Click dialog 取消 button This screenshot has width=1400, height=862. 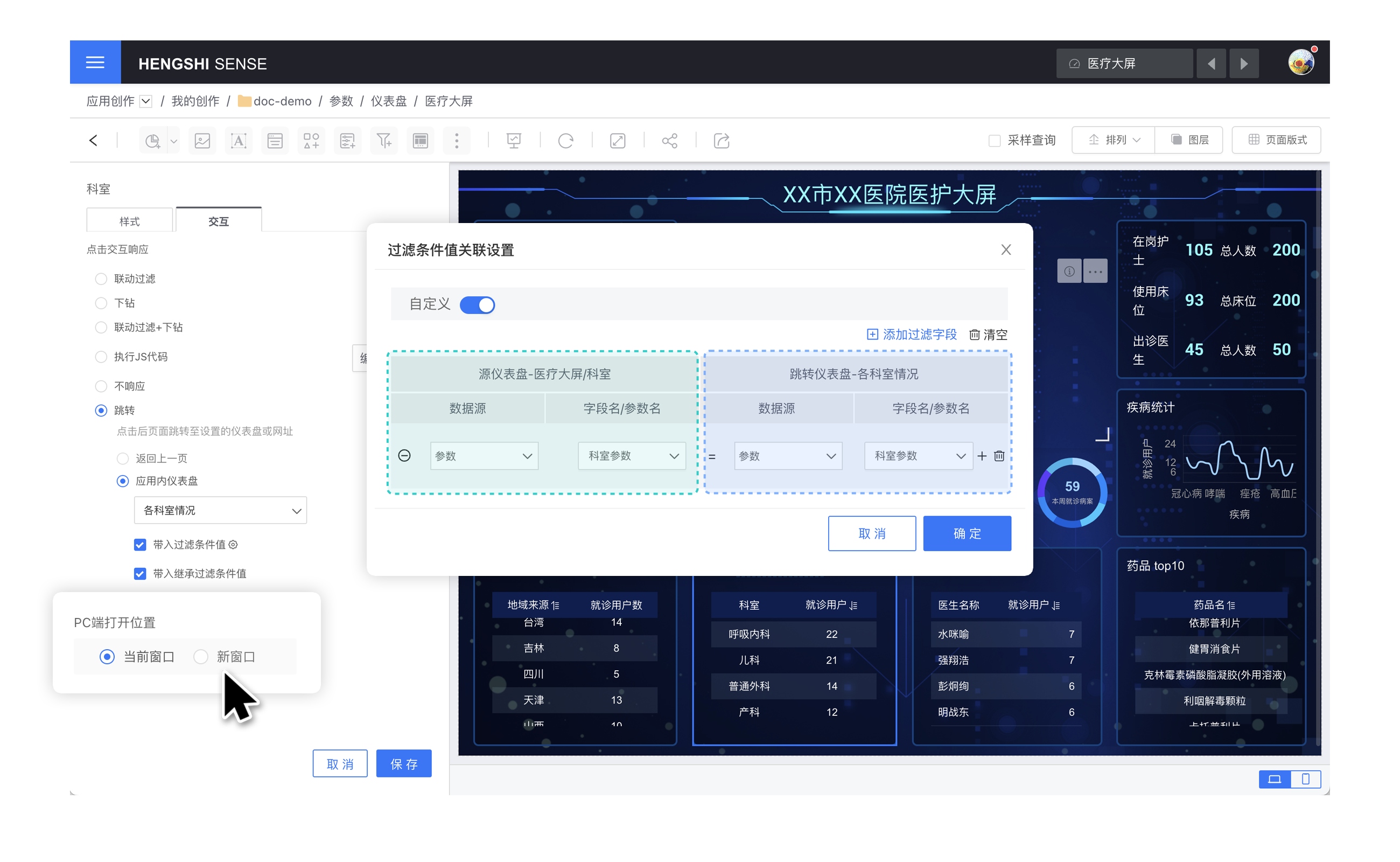pyautogui.click(x=872, y=533)
